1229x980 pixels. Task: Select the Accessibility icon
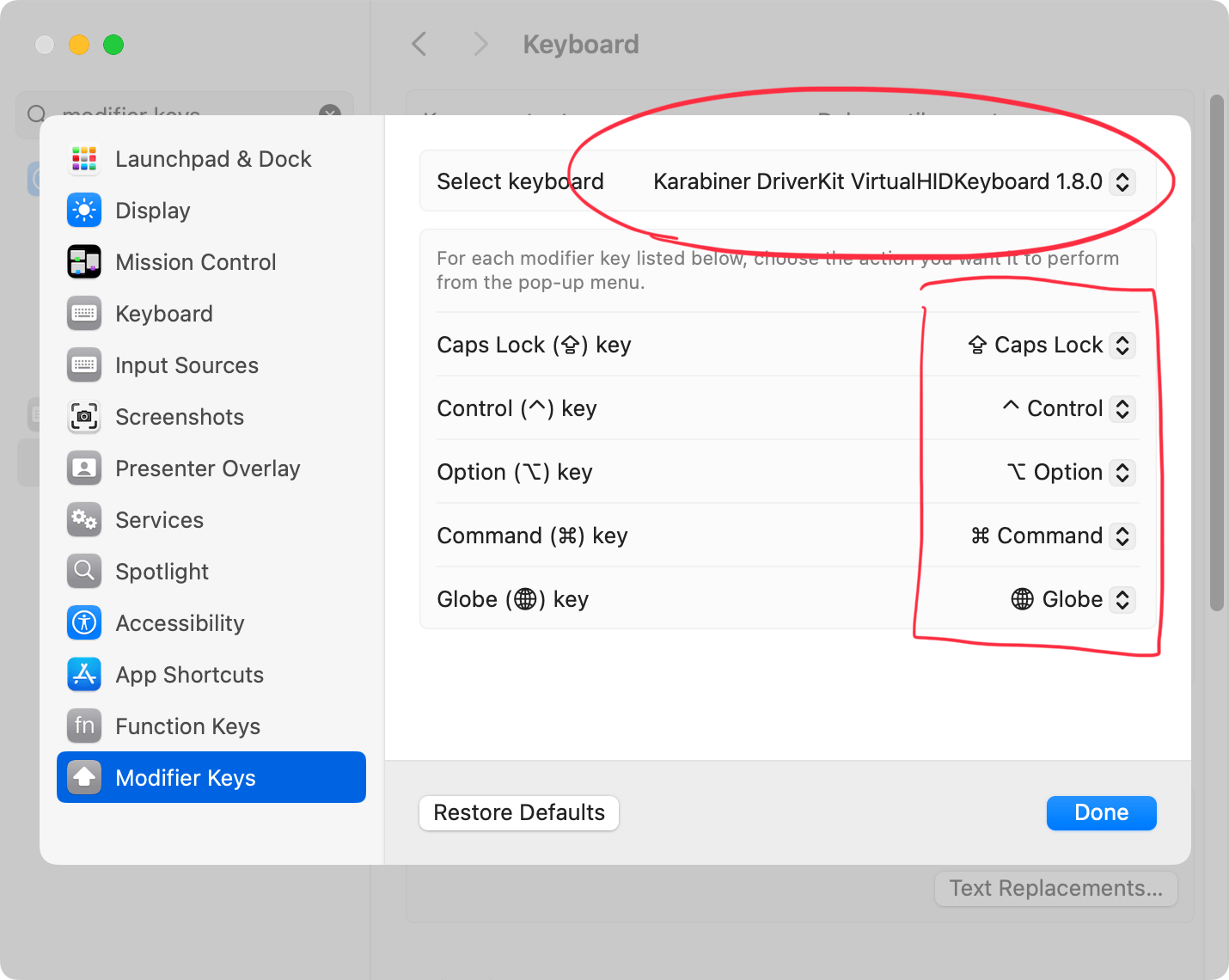point(84,623)
